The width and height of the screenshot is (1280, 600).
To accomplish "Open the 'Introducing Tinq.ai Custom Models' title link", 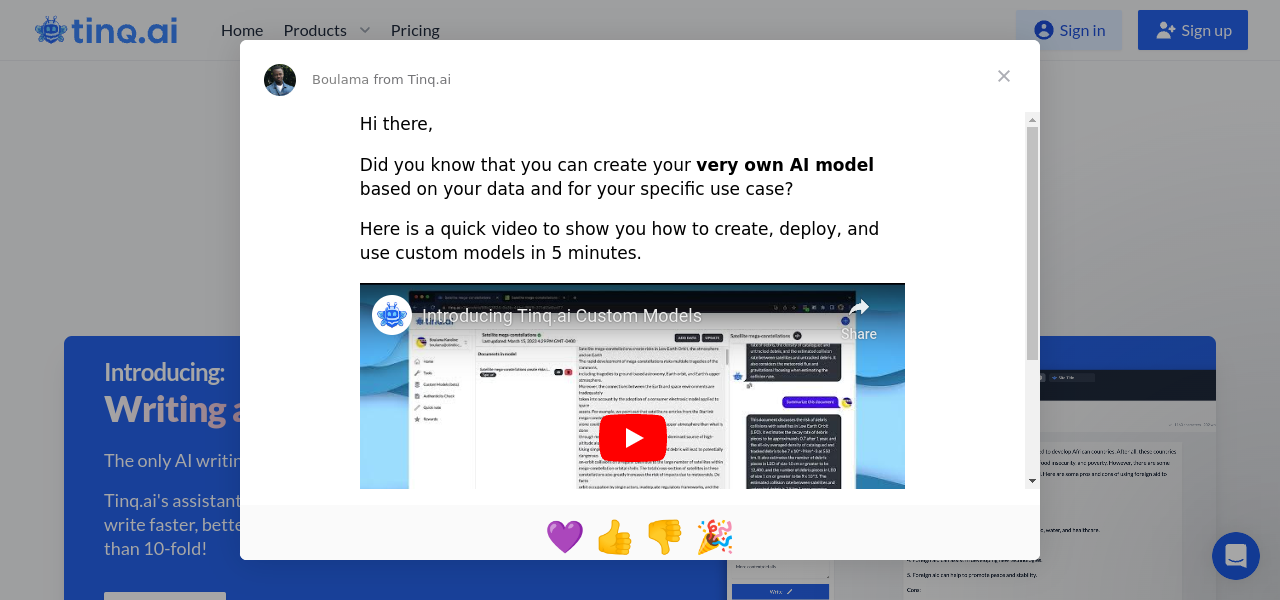I will (562, 316).
